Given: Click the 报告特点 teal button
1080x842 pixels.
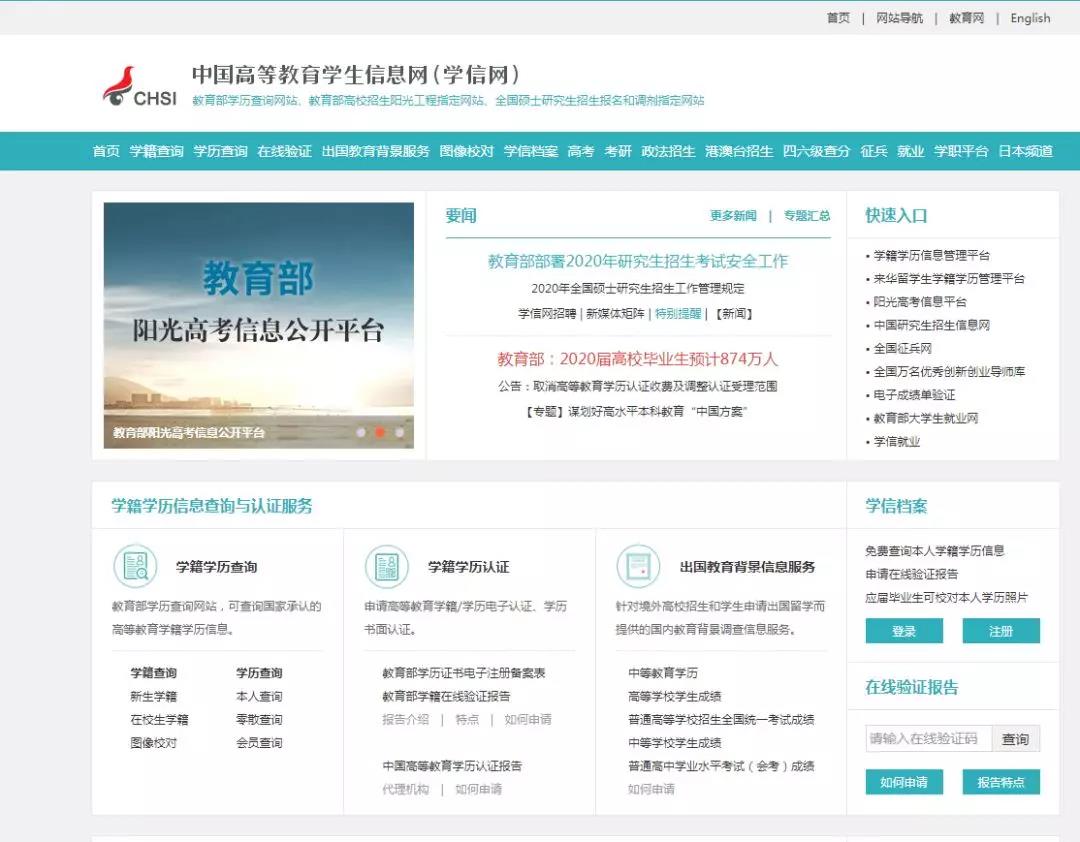Looking at the screenshot, I should pos(1001,782).
